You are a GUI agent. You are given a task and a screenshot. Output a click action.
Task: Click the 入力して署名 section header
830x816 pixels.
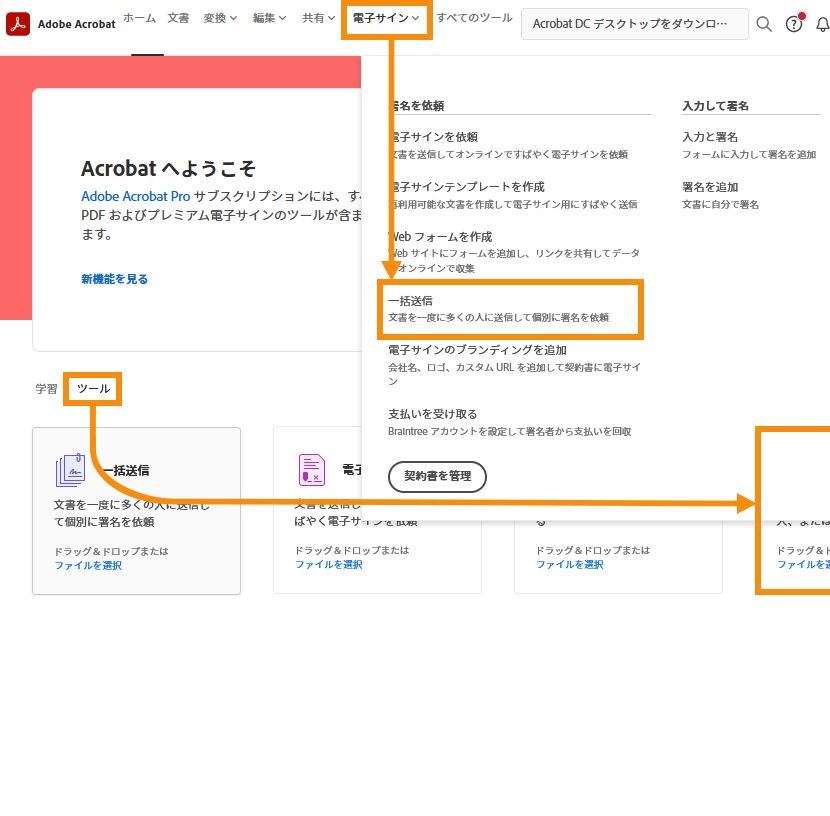(x=715, y=106)
